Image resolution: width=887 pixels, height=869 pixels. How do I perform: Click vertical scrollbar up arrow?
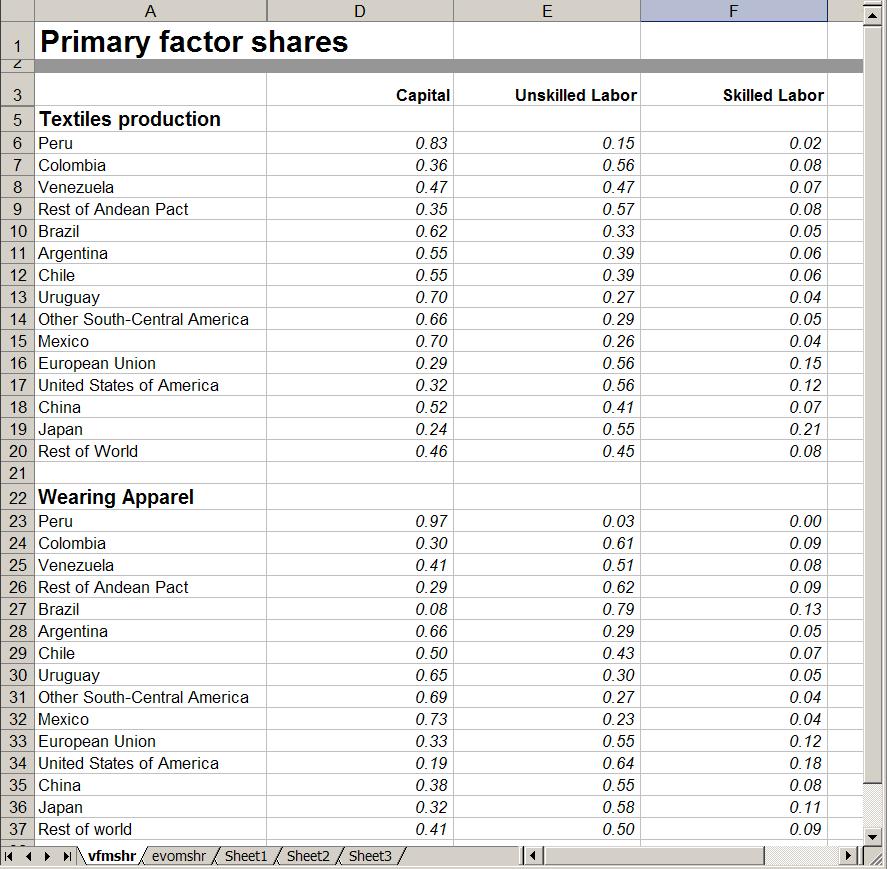point(872,11)
